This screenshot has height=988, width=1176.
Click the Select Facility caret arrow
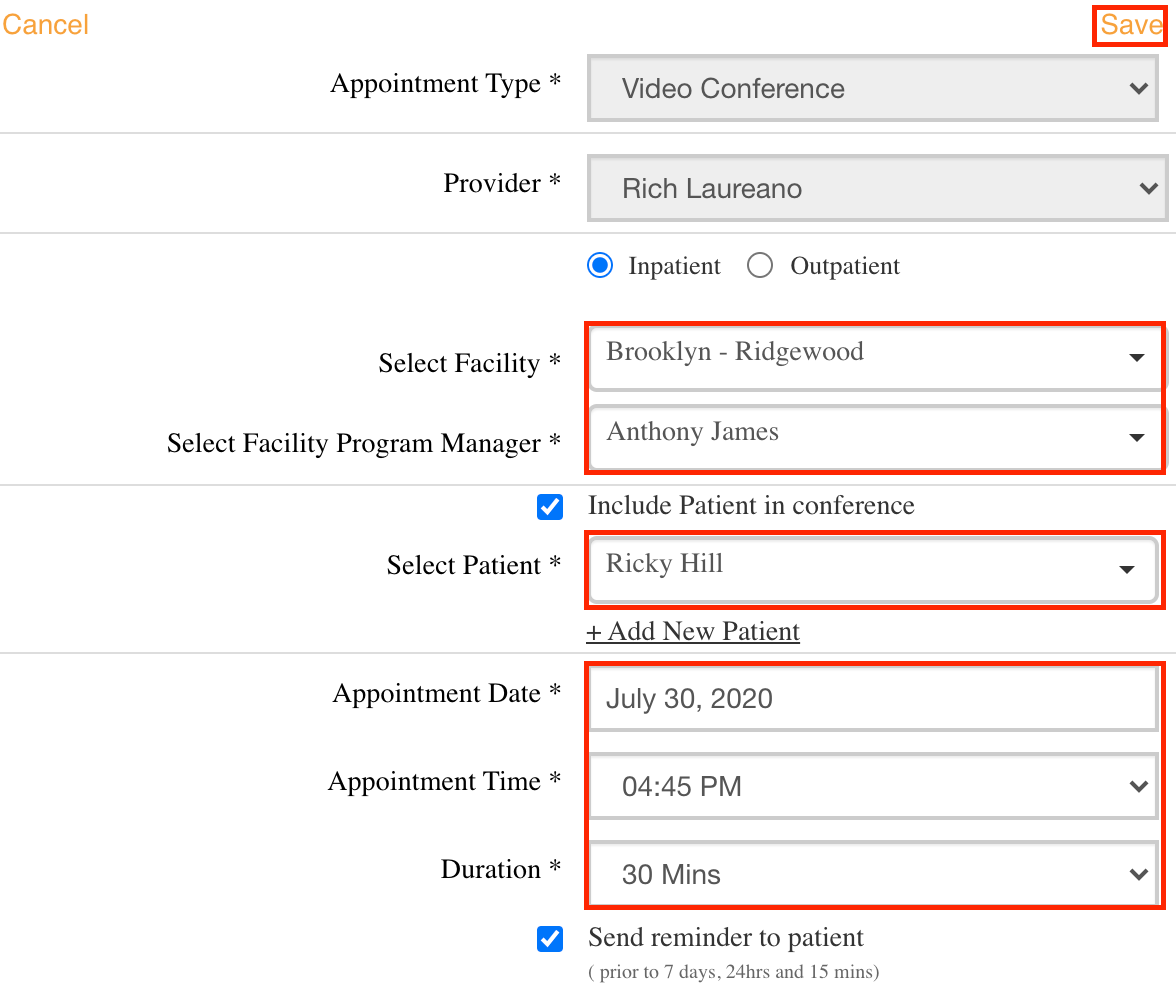[1137, 357]
